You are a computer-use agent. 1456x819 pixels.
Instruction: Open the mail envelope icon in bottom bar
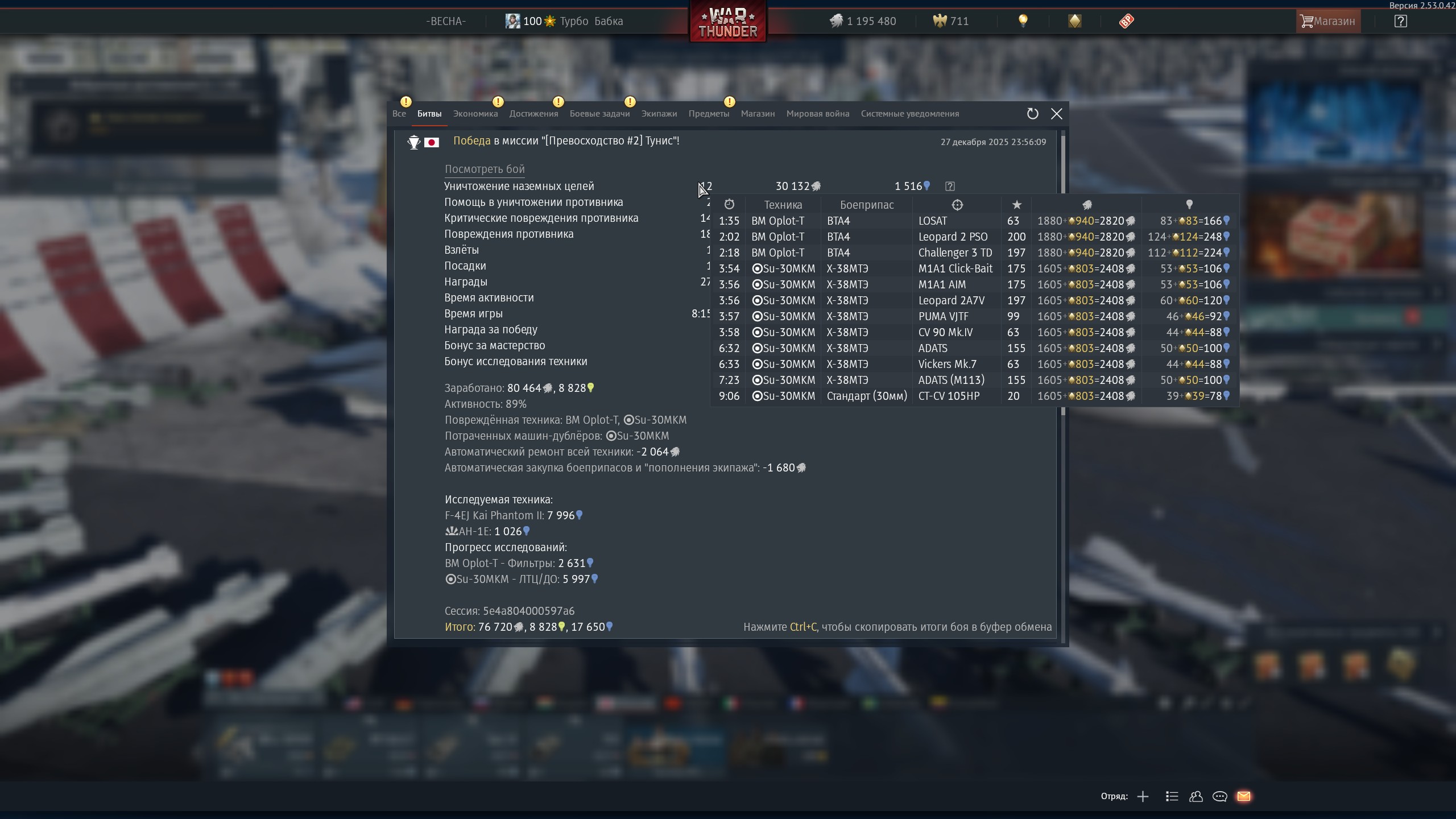pos(1243,796)
